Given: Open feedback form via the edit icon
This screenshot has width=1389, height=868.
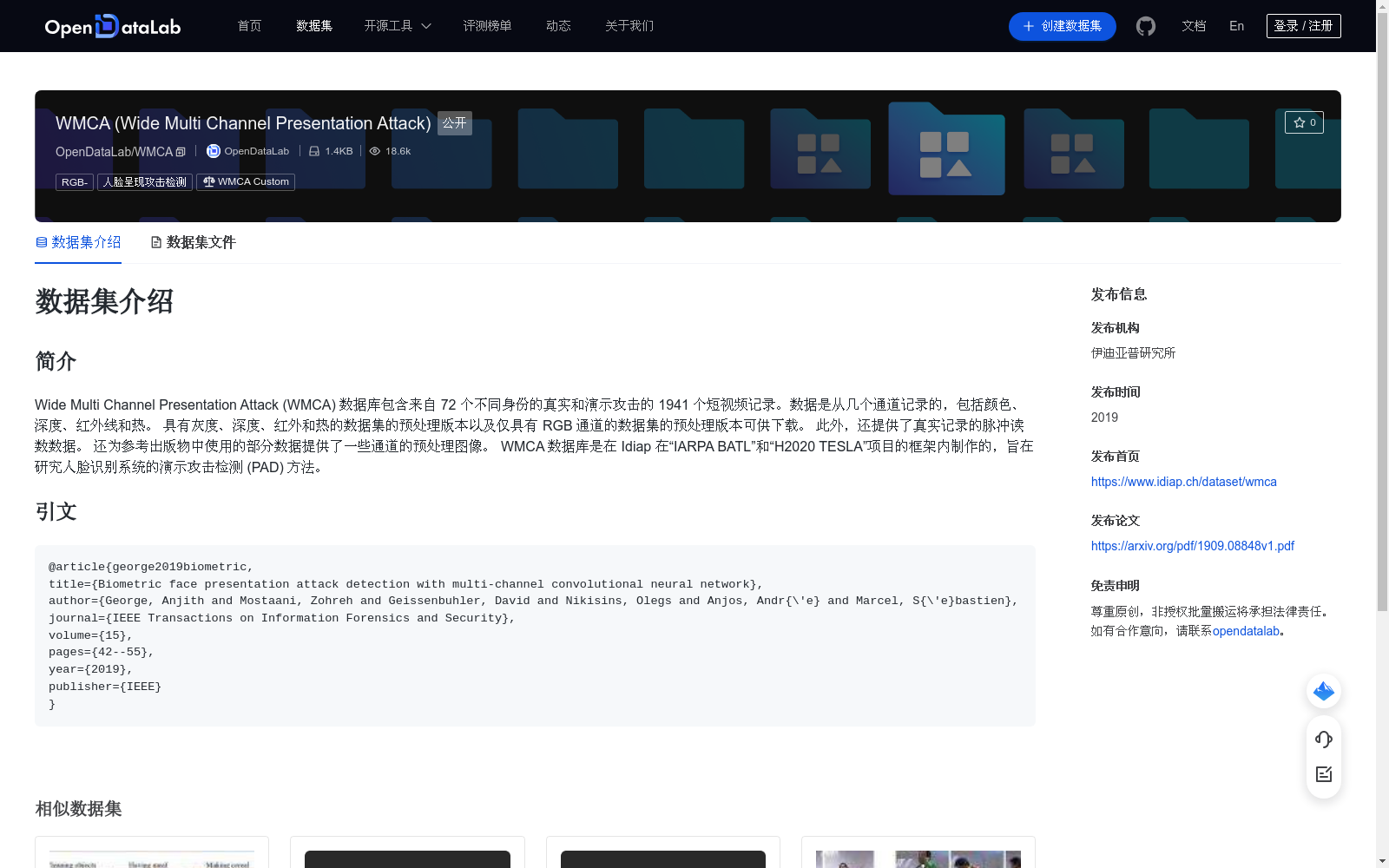Looking at the screenshot, I should click(x=1323, y=774).
